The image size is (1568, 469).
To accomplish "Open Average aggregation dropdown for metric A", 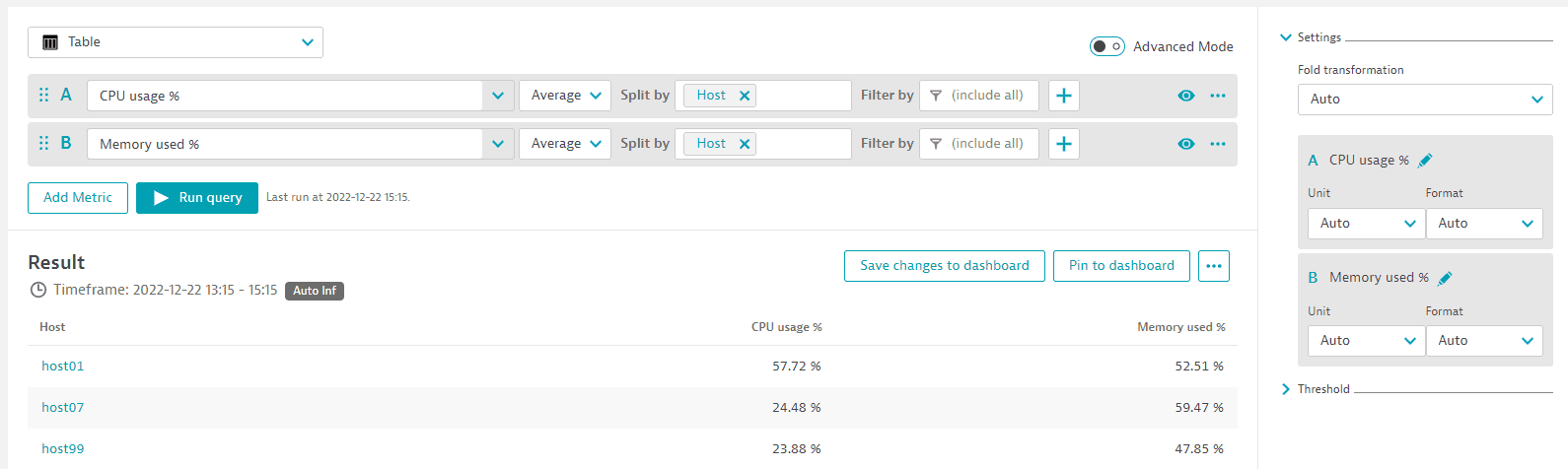I will click(x=565, y=96).
